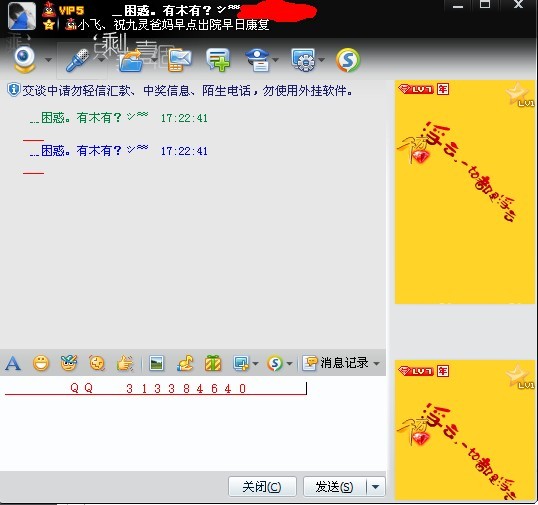Click the security info shield icon
Image resolution: width=538 pixels, height=505 pixels.
point(13,90)
